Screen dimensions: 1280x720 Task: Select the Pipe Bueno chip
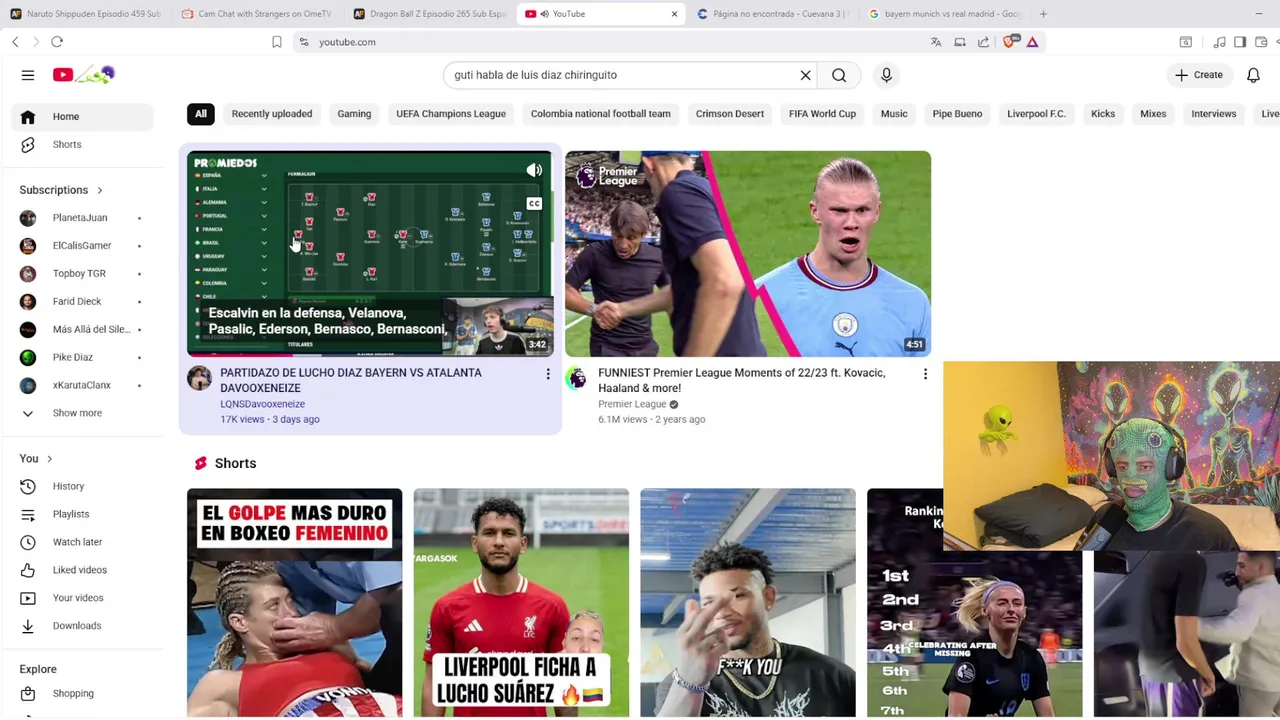pyautogui.click(x=957, y=114)
